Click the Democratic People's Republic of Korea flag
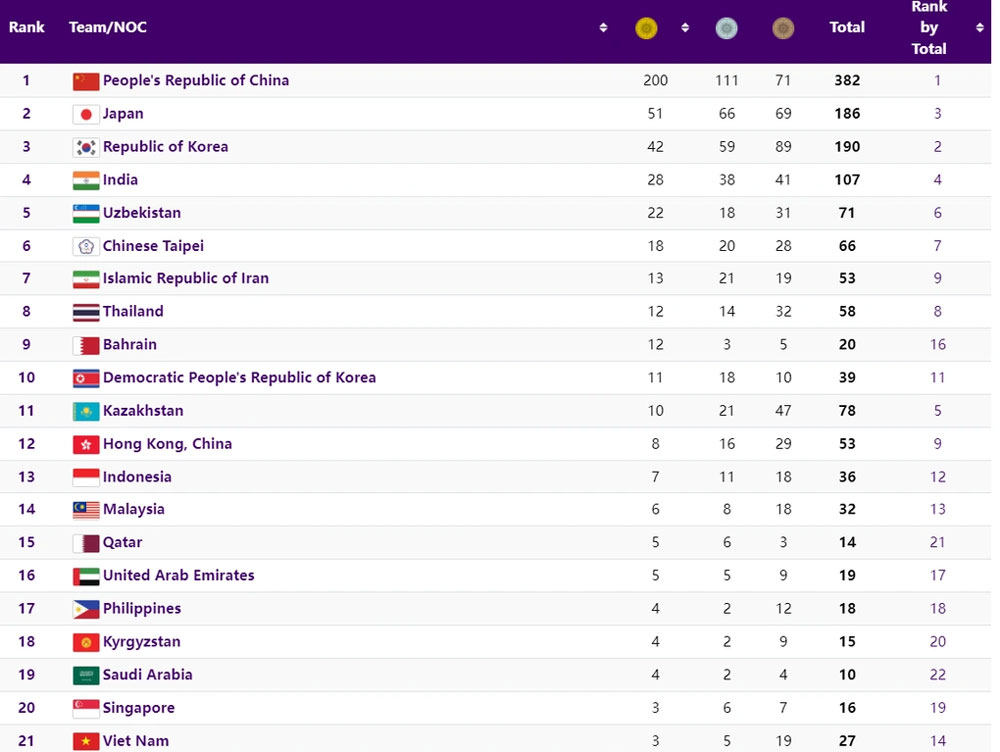This screenshot has width=1000, height=752. 86,378
